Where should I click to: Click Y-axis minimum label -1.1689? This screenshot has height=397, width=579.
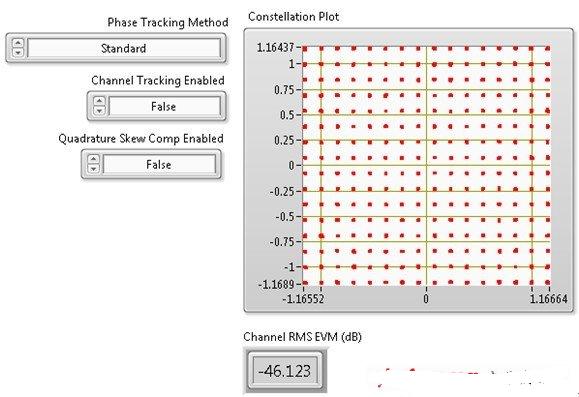coord(276,284)
